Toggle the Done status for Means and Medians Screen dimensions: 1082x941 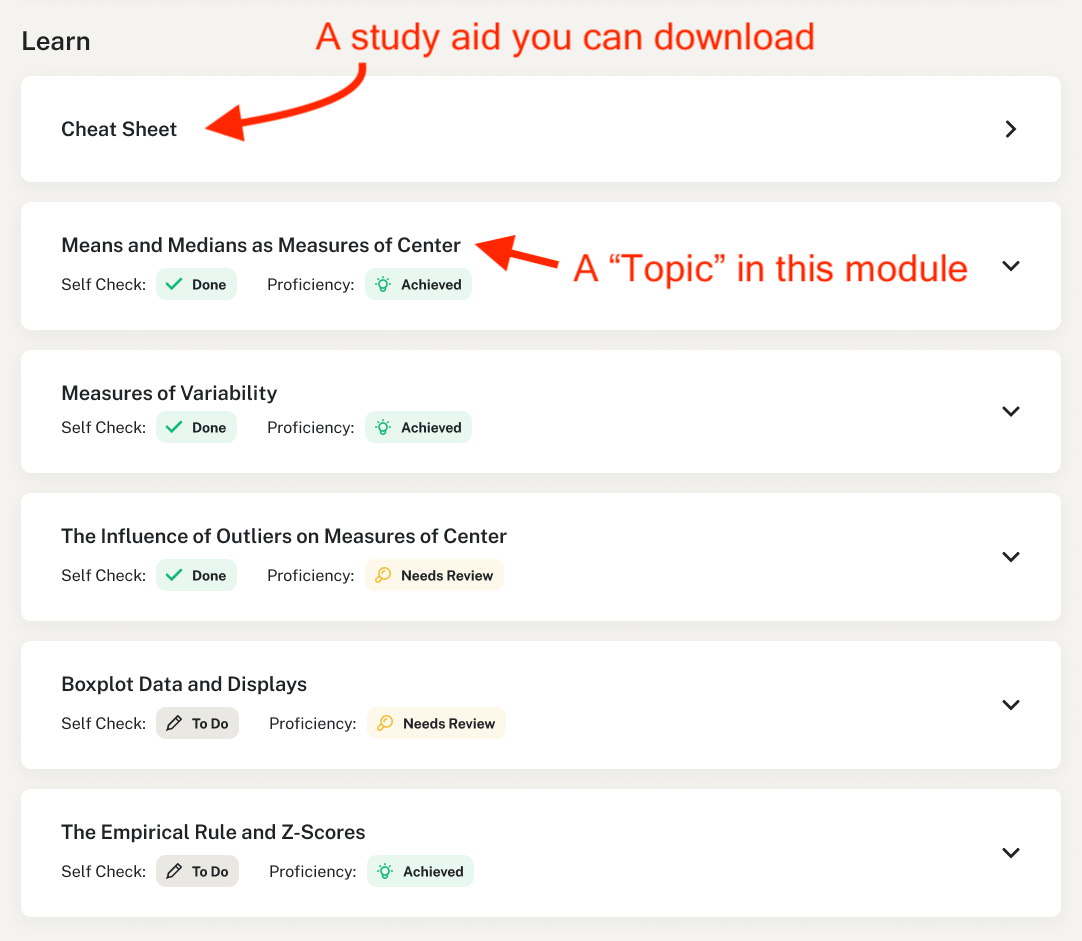[x=196, y=284]
